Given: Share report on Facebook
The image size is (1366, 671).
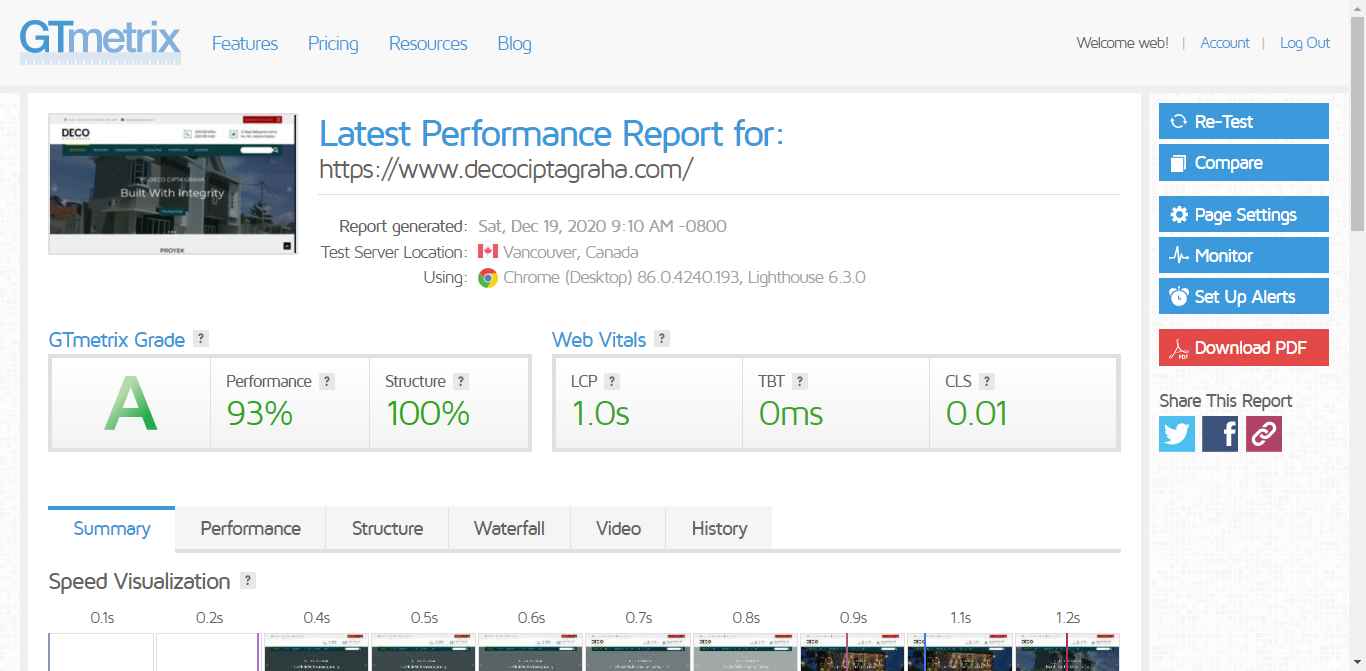Looking at the screenshot, I should coord(1220,434).
